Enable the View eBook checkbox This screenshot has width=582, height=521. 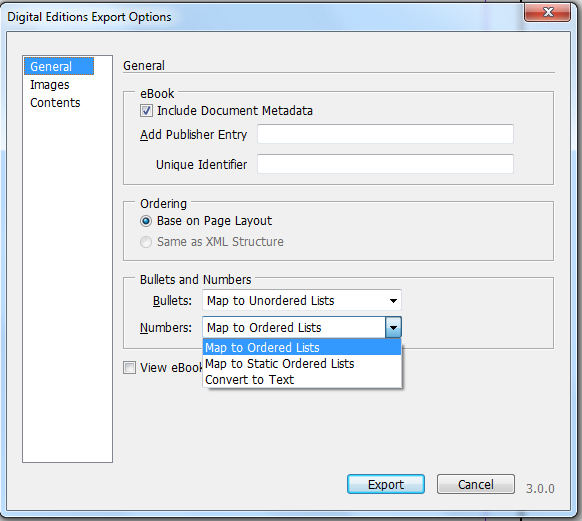130,367
